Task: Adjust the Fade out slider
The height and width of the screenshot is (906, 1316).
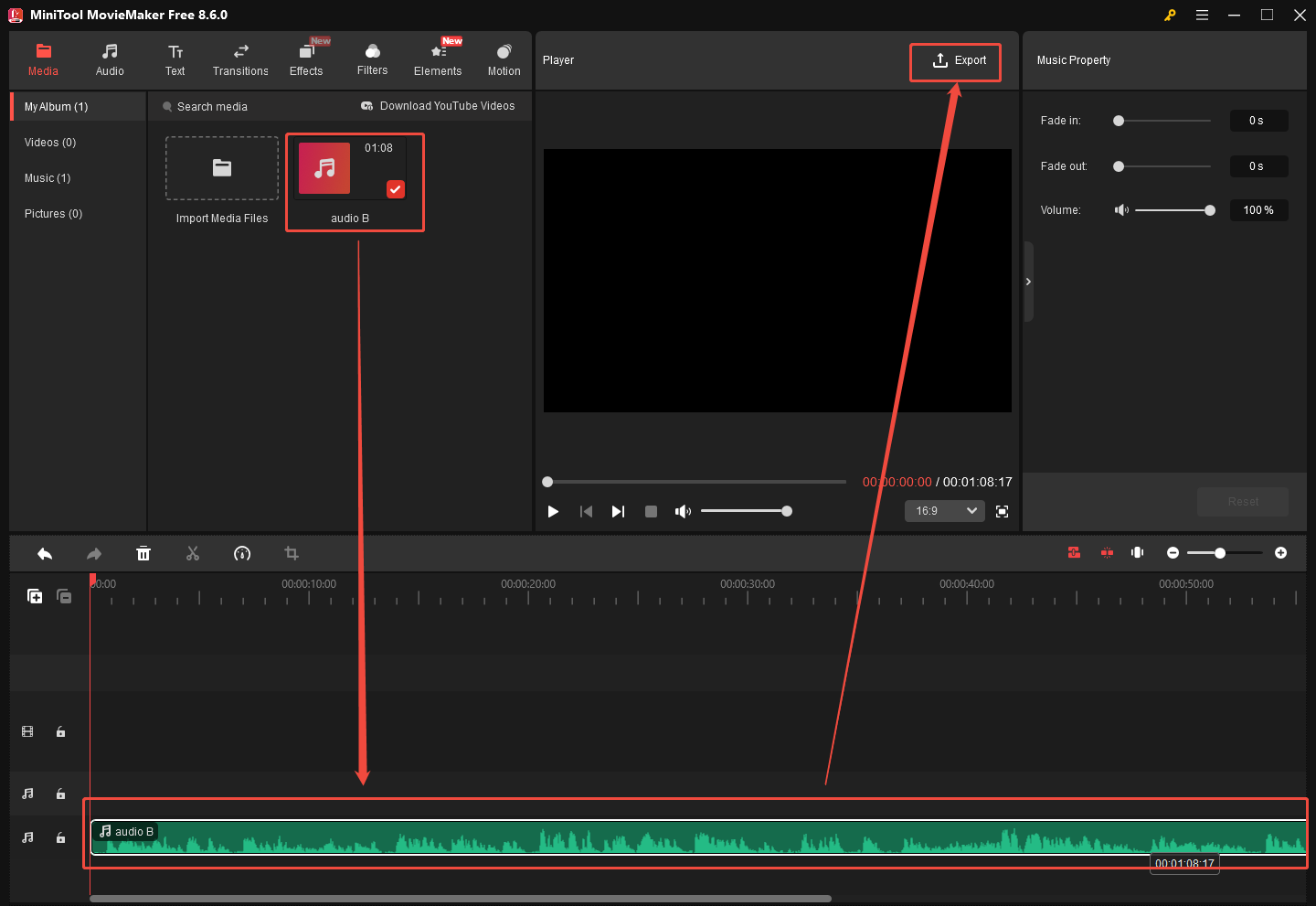Action: pos(1162,166)
